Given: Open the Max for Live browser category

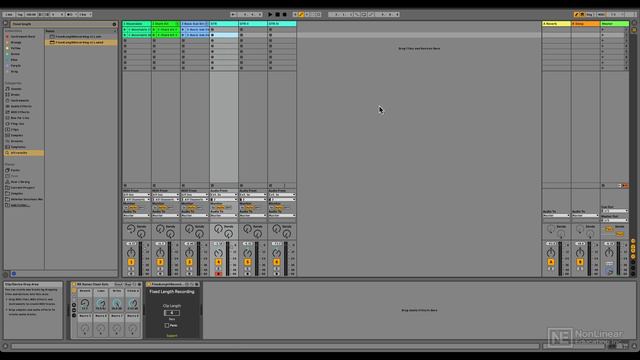Looking at the screenshot, I should click(x=20, y=118).
